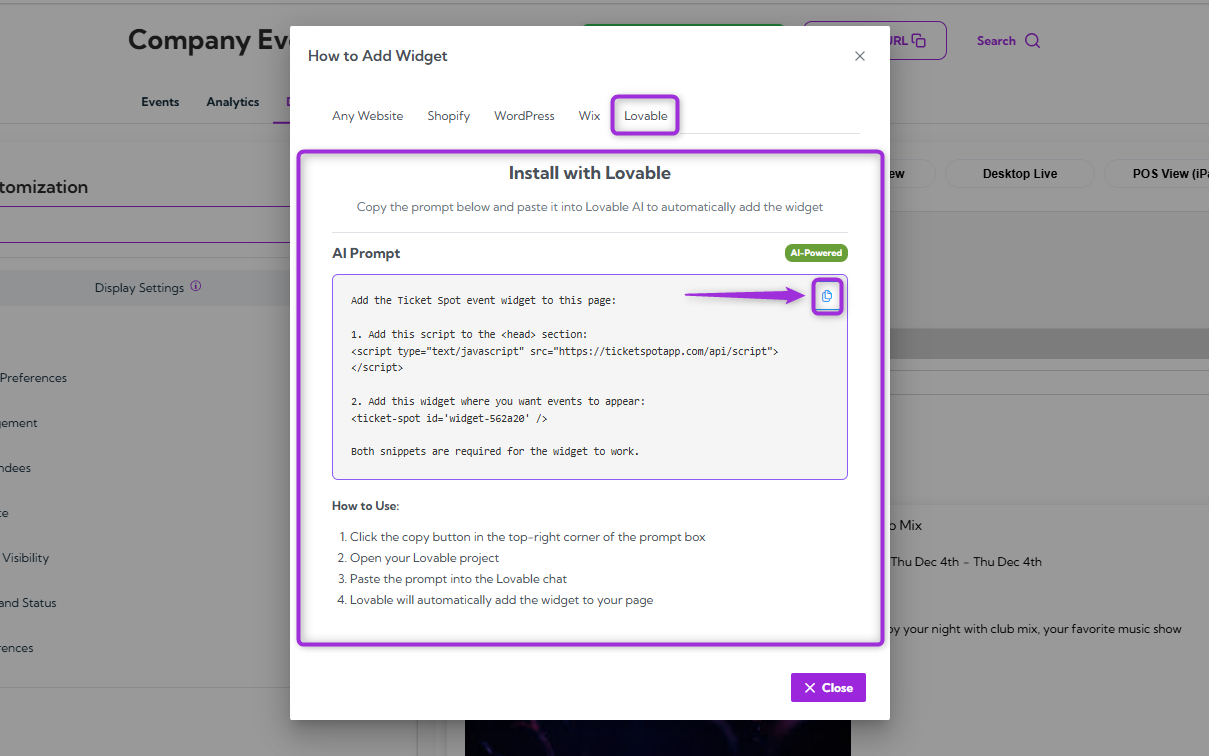Open the WordPress tab
This screenshot has width=1209, height=756.
coord(524,116)
